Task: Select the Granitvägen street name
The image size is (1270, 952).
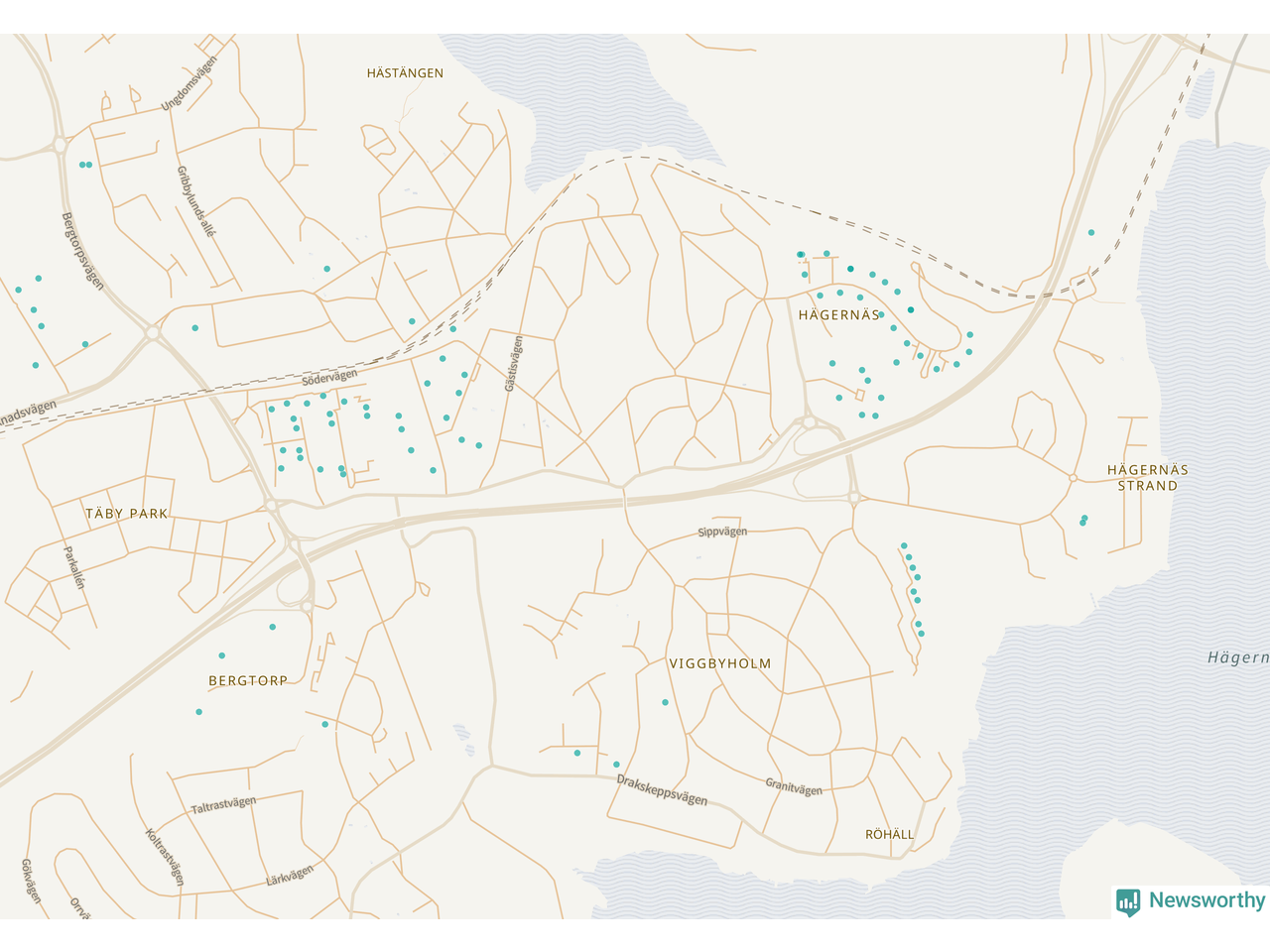Action: coord(794,787)
